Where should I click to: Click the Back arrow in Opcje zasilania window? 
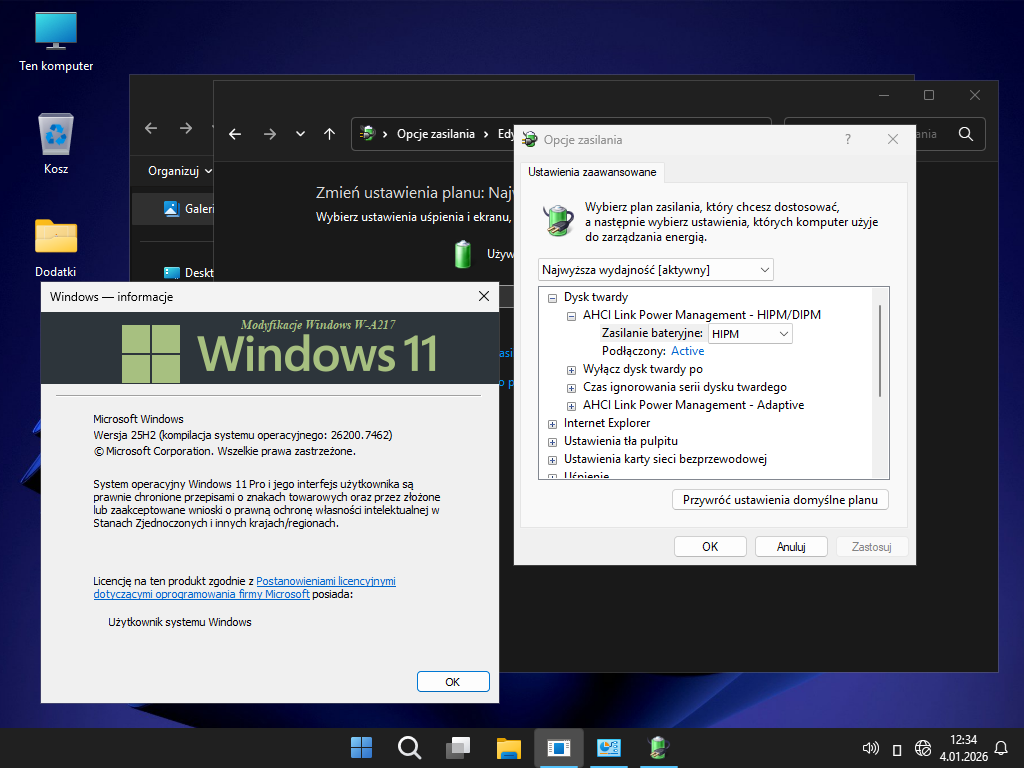tap(235, 134)
